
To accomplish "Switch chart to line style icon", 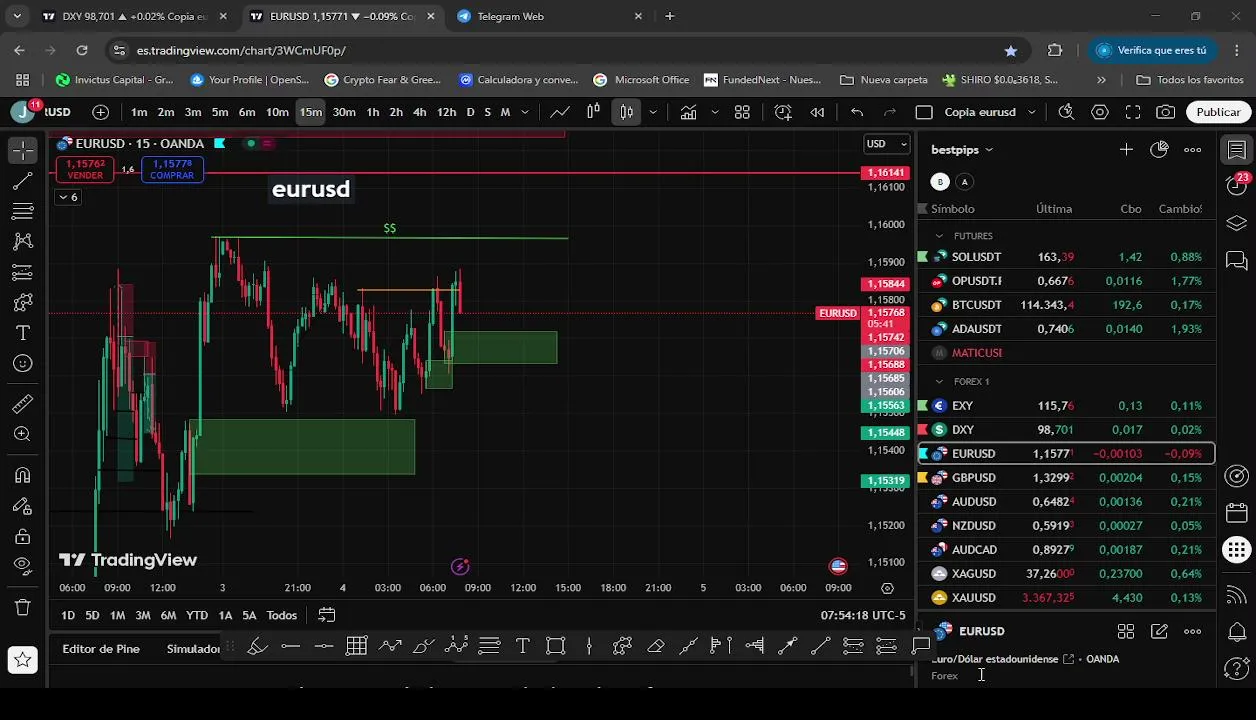I will [560, 112].
